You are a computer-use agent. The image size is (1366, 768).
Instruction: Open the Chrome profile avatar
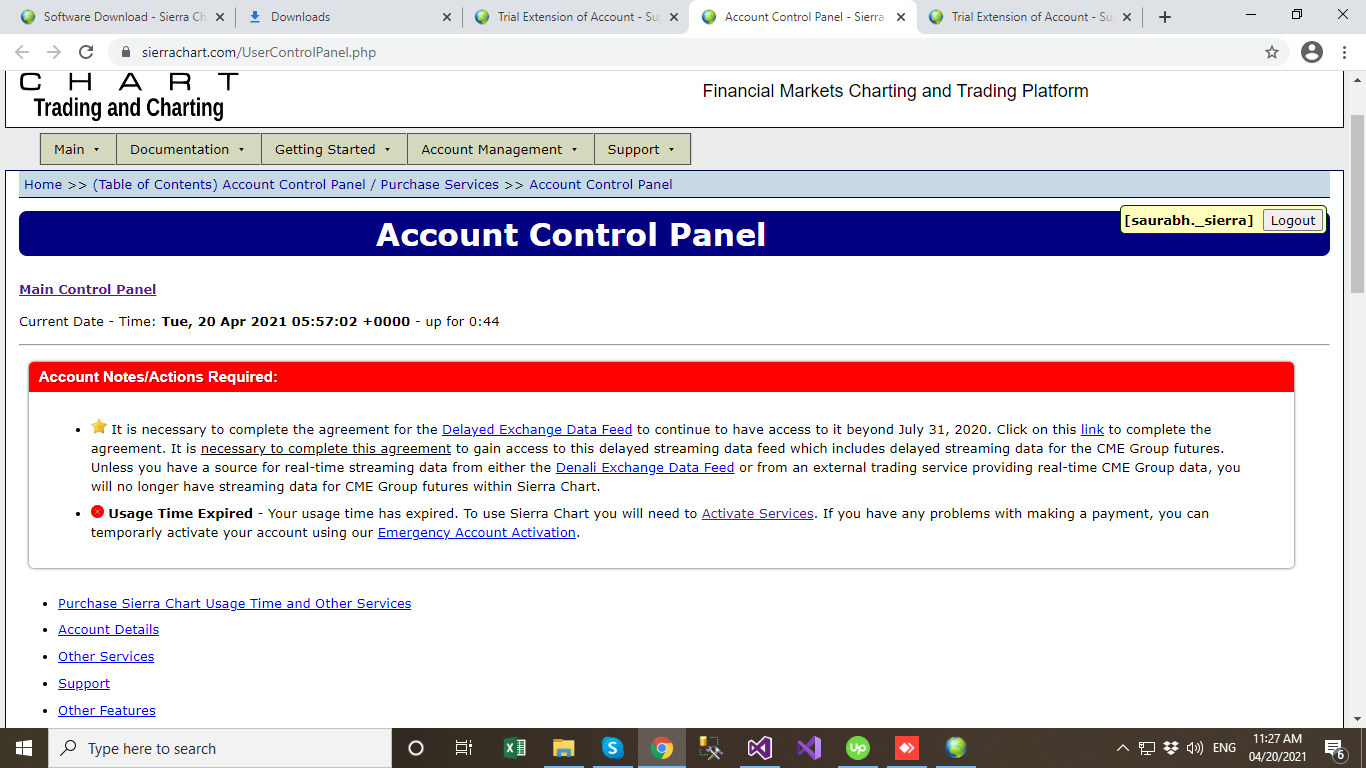tap(1312, 52)
